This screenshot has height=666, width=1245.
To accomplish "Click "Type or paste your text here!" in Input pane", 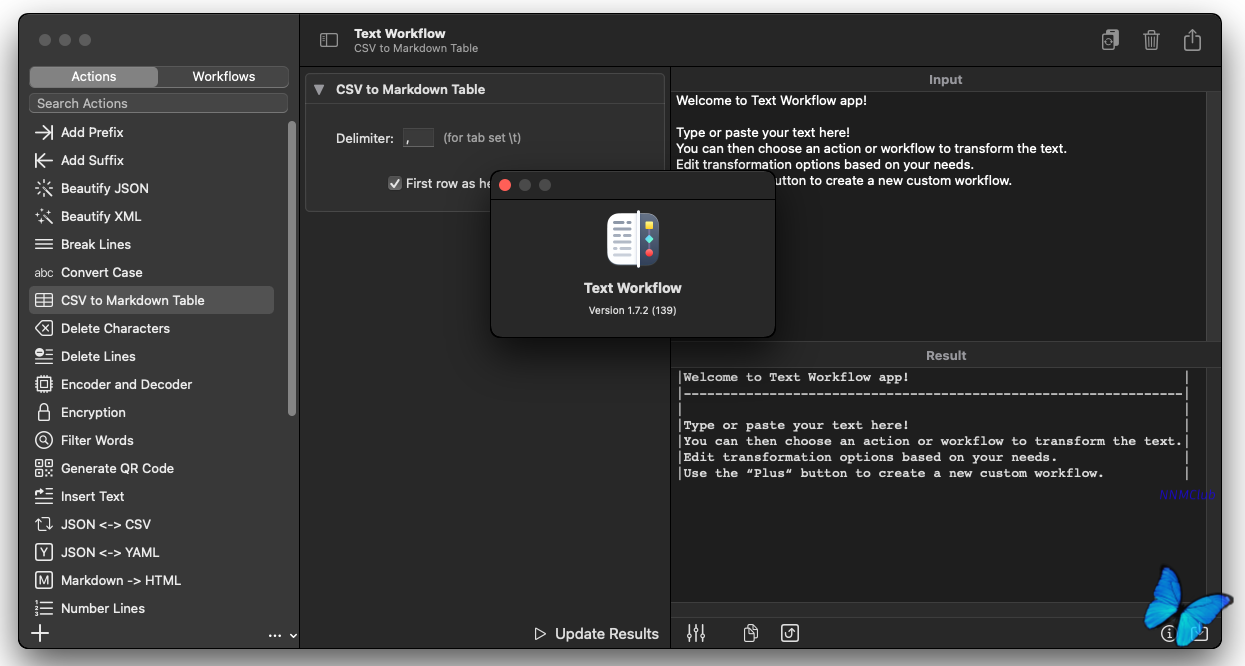I will [x=763, y=132].
